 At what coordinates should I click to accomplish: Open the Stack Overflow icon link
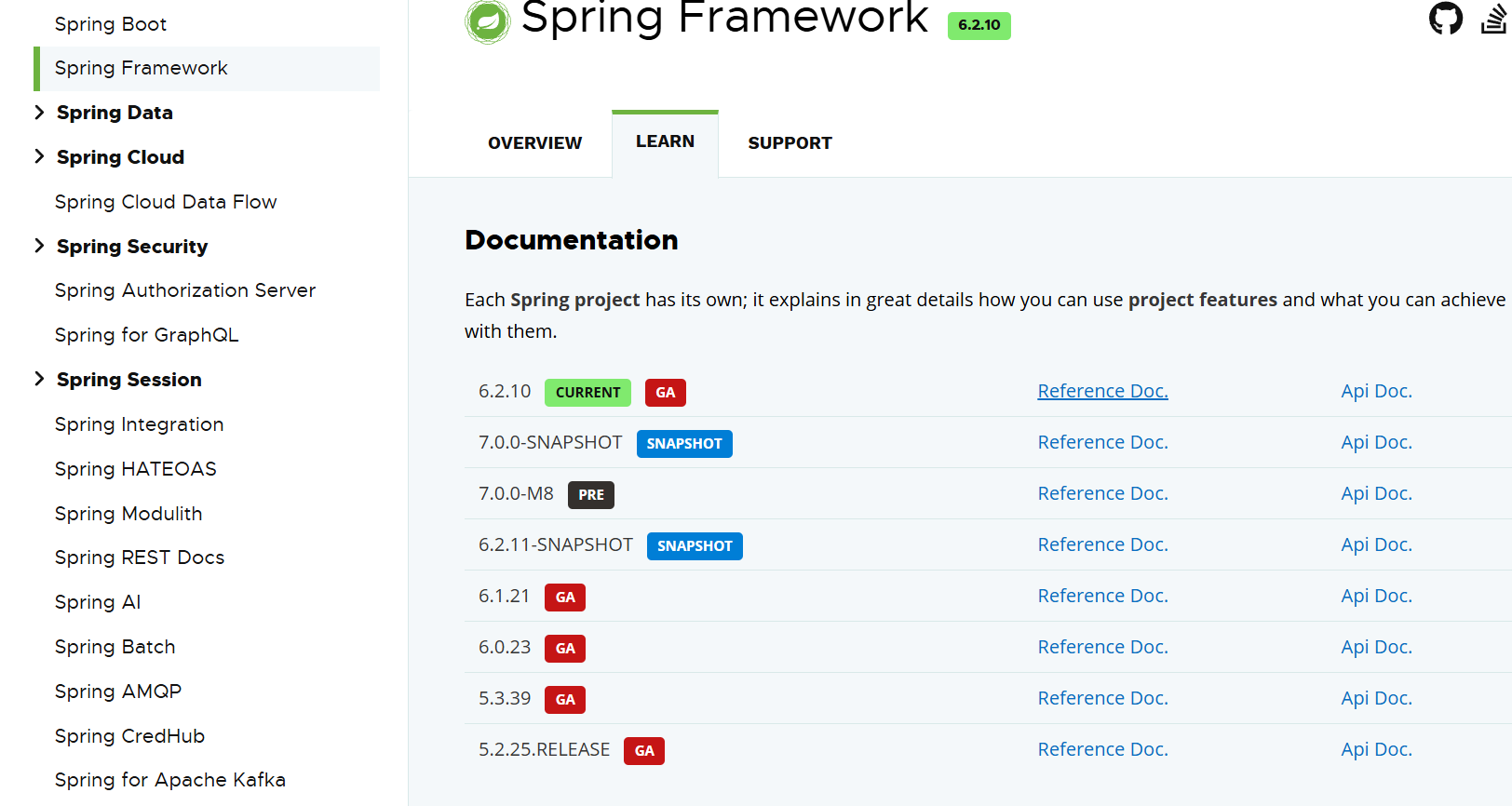1495,18
